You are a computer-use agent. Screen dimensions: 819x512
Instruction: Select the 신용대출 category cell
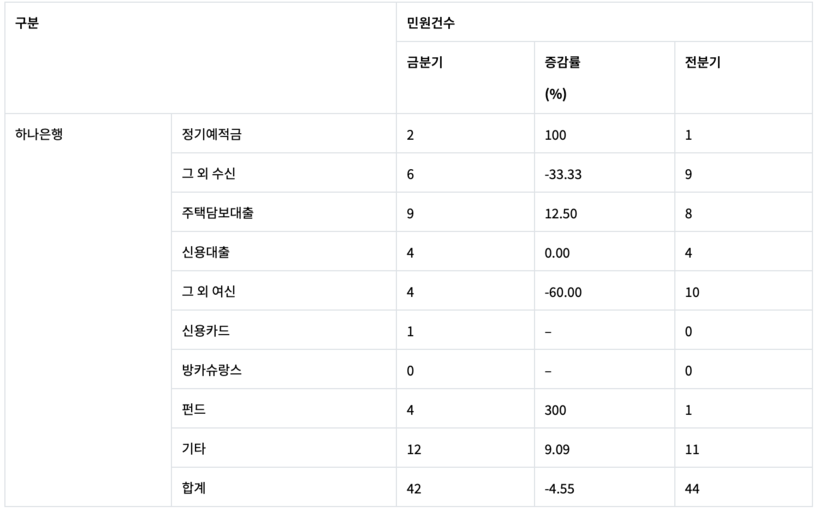point(205,252)
